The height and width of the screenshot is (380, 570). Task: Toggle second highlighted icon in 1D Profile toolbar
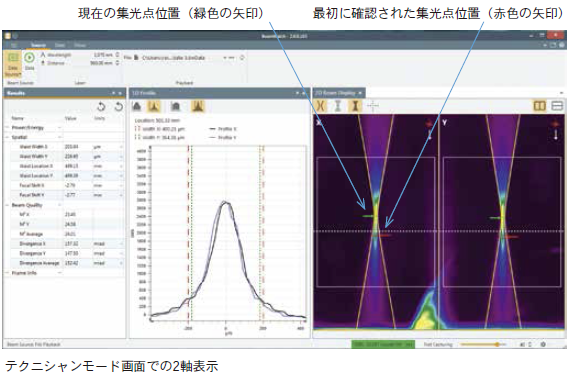click(154, 107)
